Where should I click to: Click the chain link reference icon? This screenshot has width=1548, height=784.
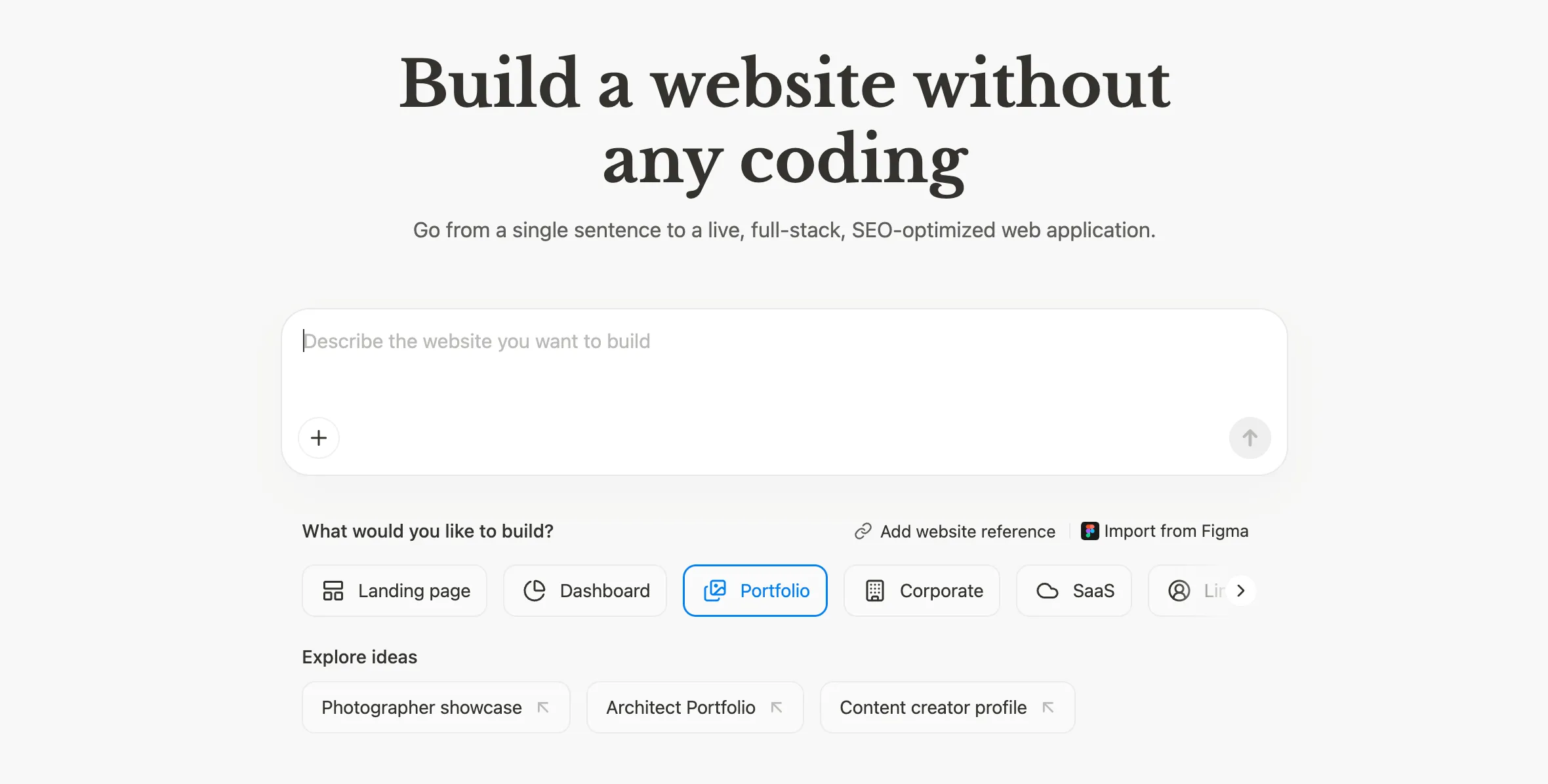click(x=863, y=531)
